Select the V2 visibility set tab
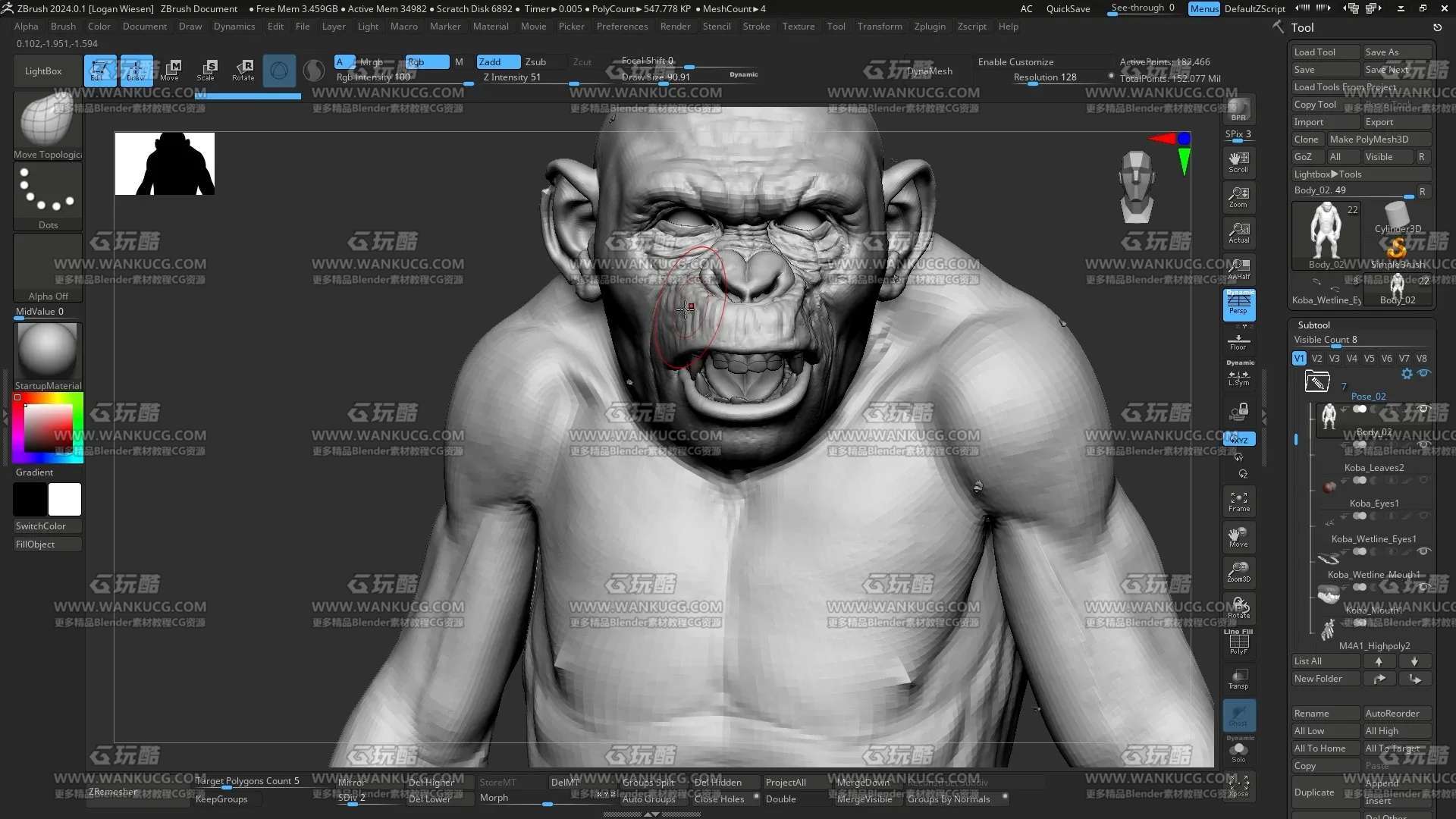The height and width of the screenshot is (819, 1456). pyautogui.click(x=1316, y=359)
